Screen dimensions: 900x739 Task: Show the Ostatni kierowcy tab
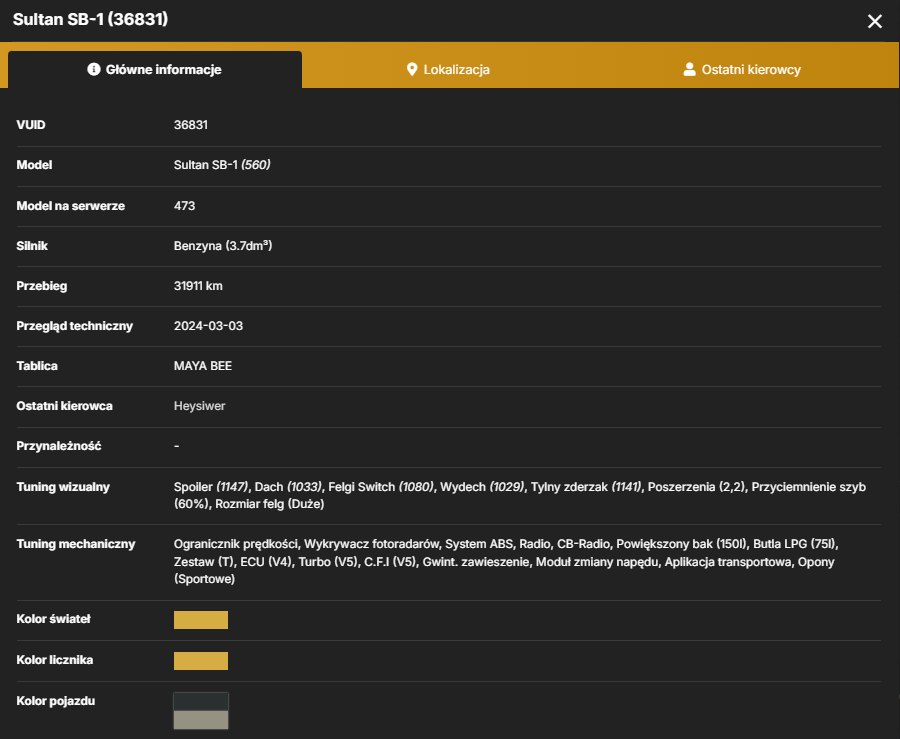click(x=742, y=69)
